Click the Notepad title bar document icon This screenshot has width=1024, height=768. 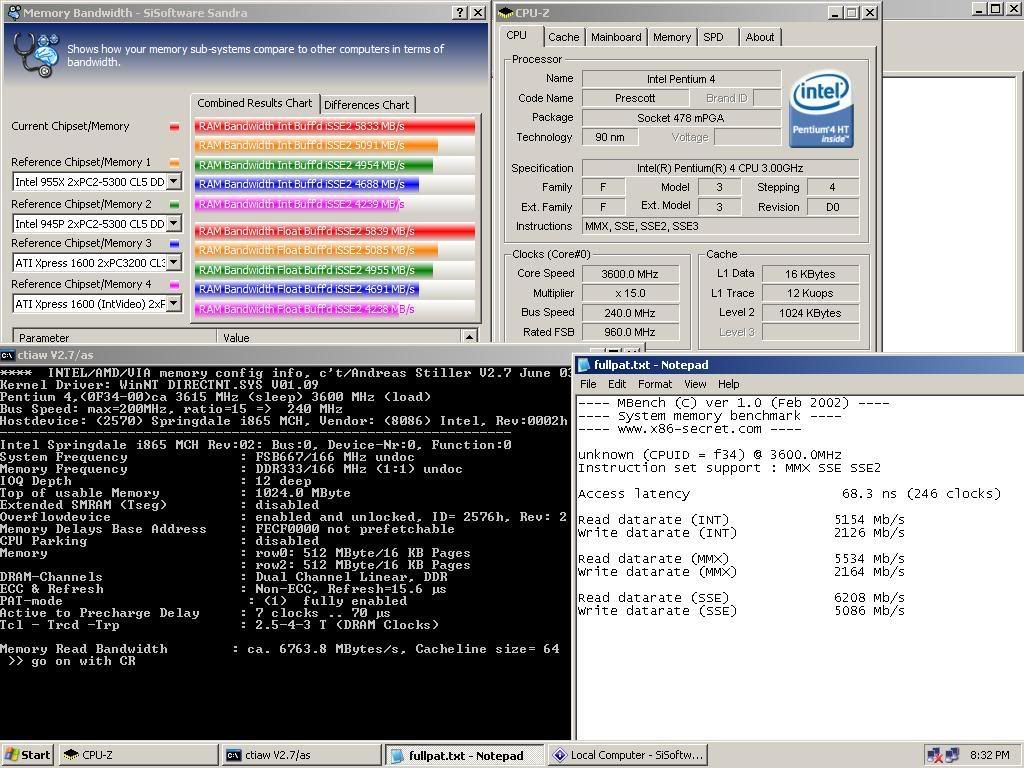click(x=584, y=365)
